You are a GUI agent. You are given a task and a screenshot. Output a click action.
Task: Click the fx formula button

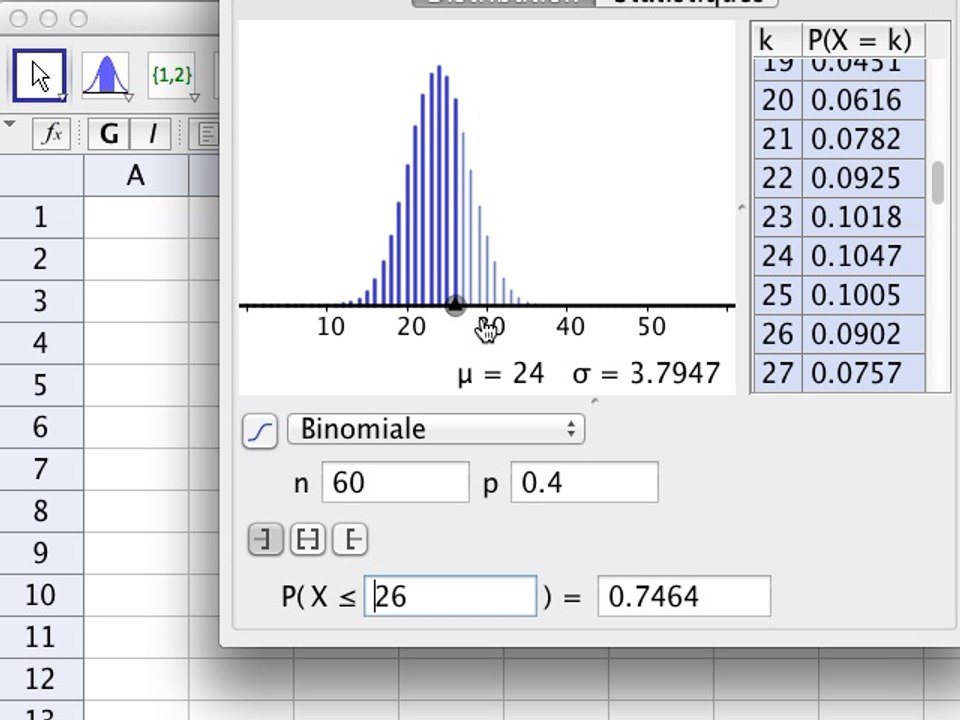click(x=51, y=133)
